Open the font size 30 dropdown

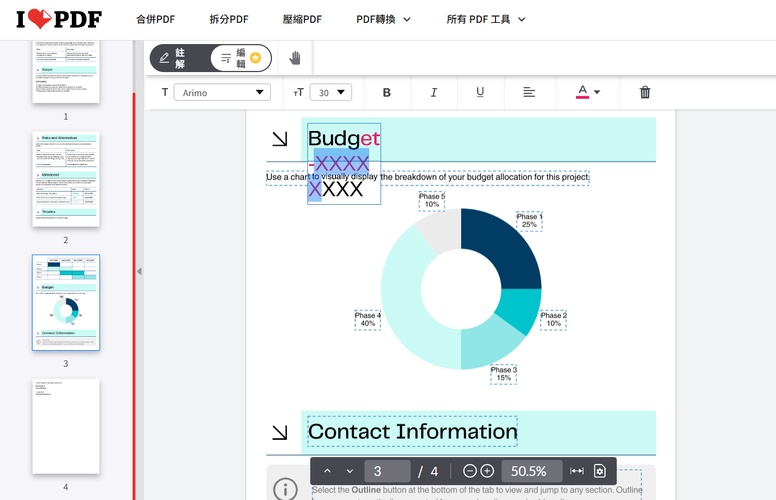[330, 92]
